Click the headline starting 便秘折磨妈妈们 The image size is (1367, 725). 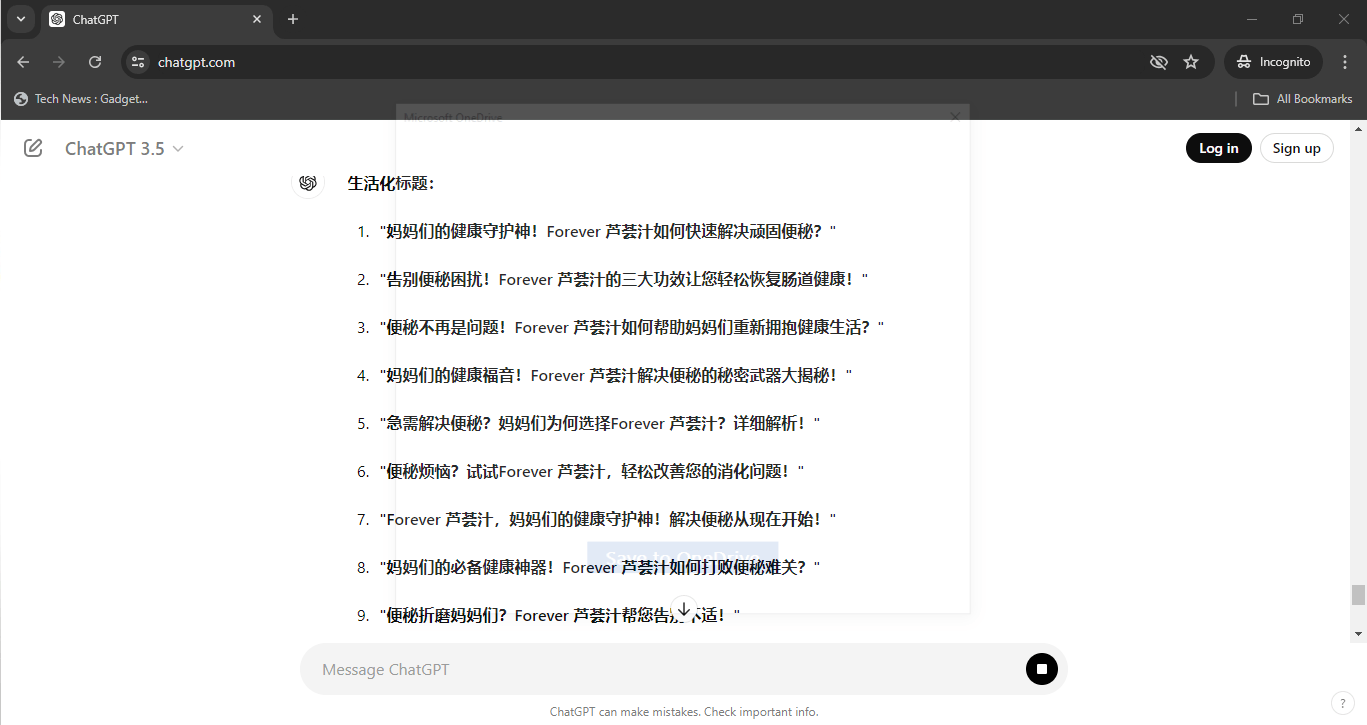[560, 615]
